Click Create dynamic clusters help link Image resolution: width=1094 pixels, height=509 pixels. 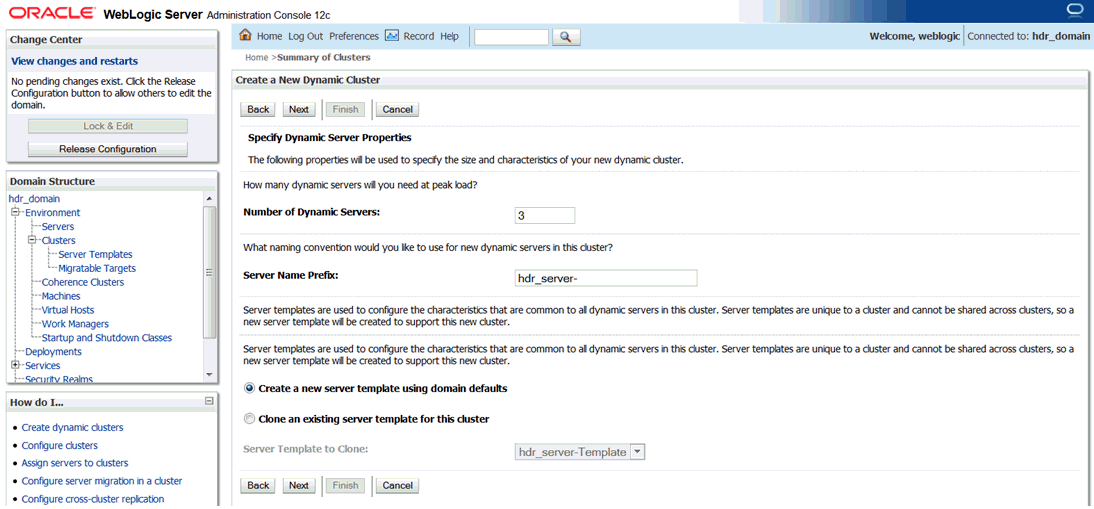pyautogui.click(x=73, y=427)
